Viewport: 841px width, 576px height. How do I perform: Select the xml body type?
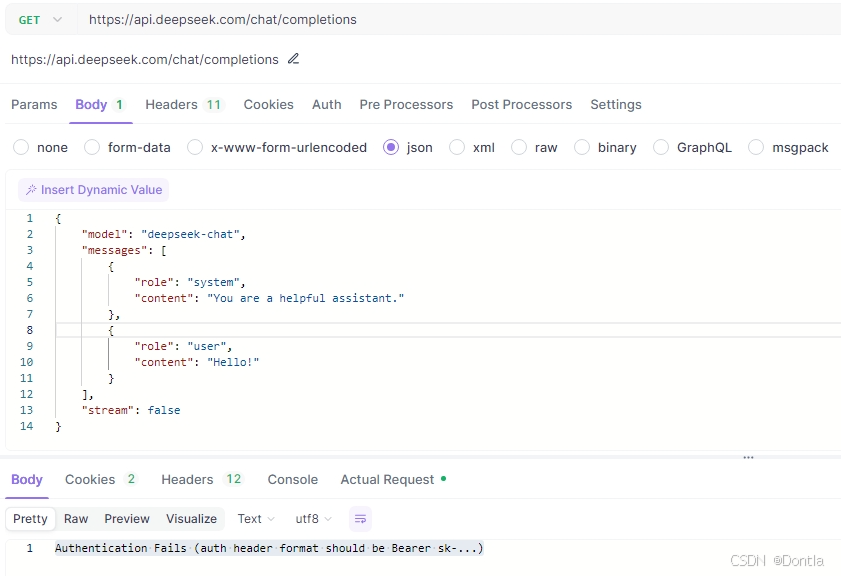[x=472, y=147]
